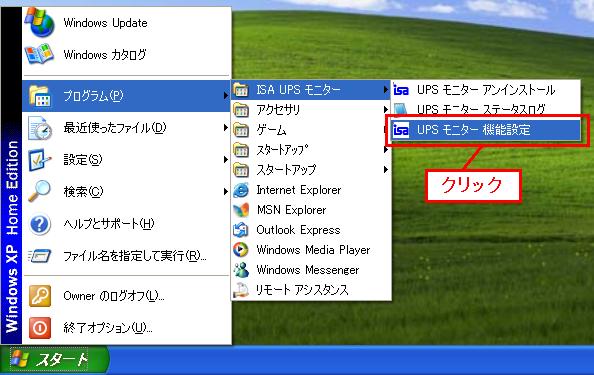Click the MSN Explorer butterfly icon

(241, 210)
